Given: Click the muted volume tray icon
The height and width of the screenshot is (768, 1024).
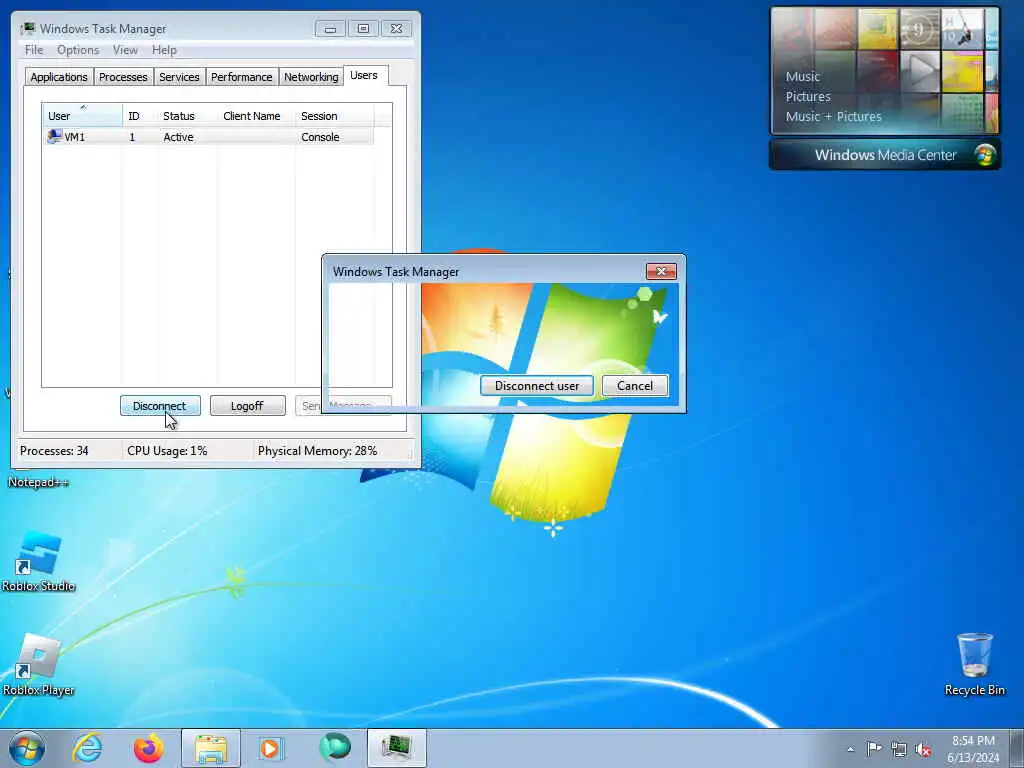Looking at the screenshot, I should (x=923, y=749).
